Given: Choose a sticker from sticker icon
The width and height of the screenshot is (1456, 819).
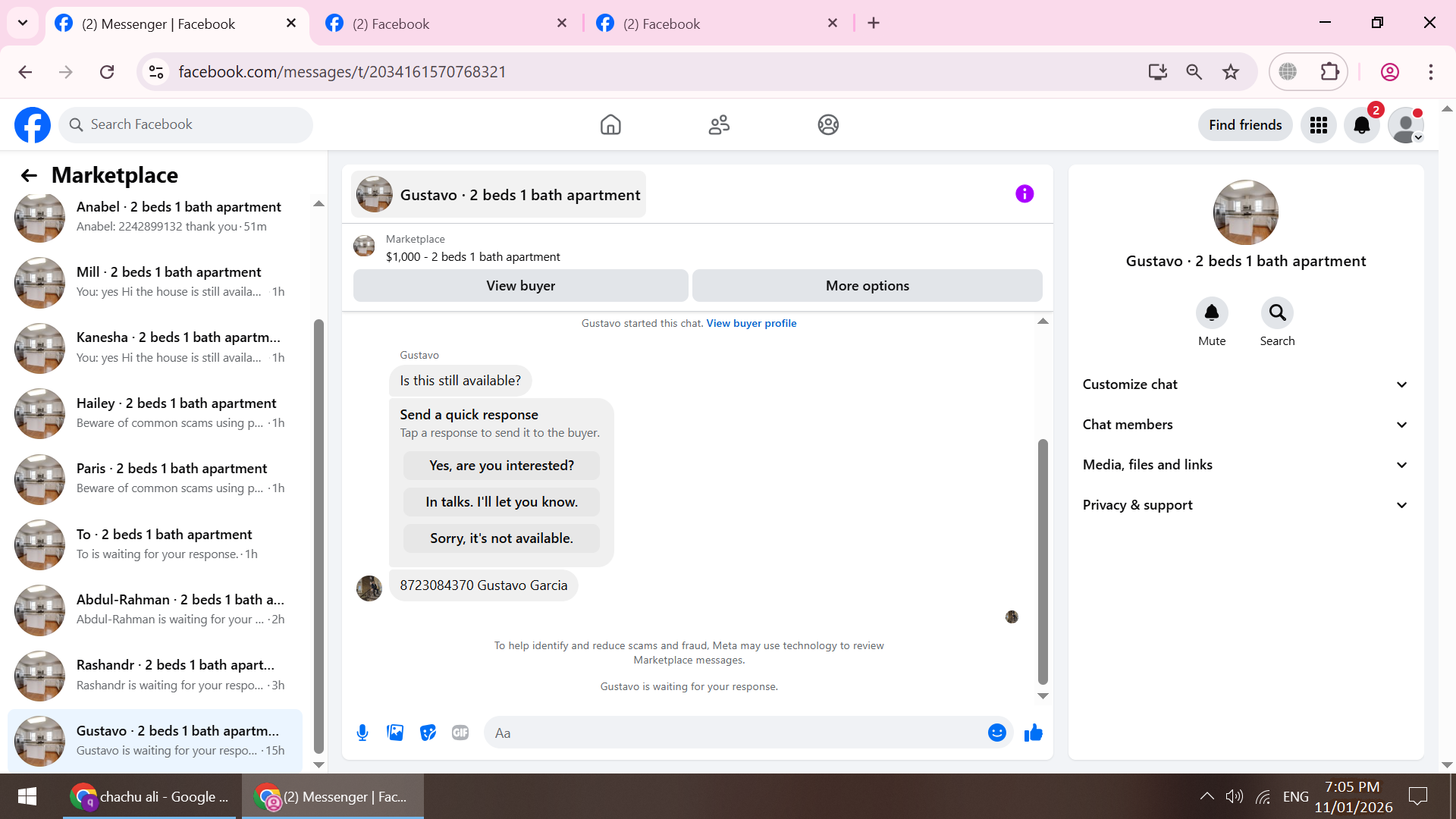Looking at the screenshot, I should 428,733.
